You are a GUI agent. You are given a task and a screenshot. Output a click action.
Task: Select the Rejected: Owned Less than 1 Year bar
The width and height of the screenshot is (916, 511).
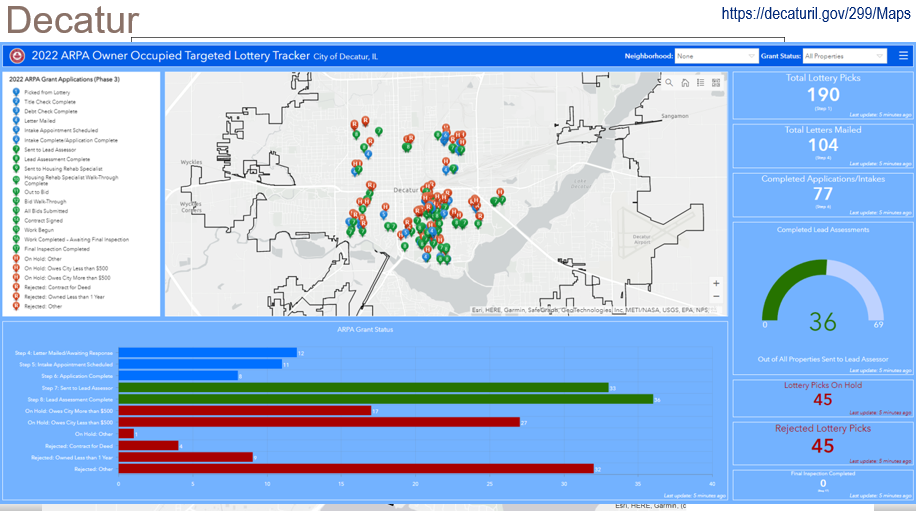pyautogui.click(x=186, y=457)
